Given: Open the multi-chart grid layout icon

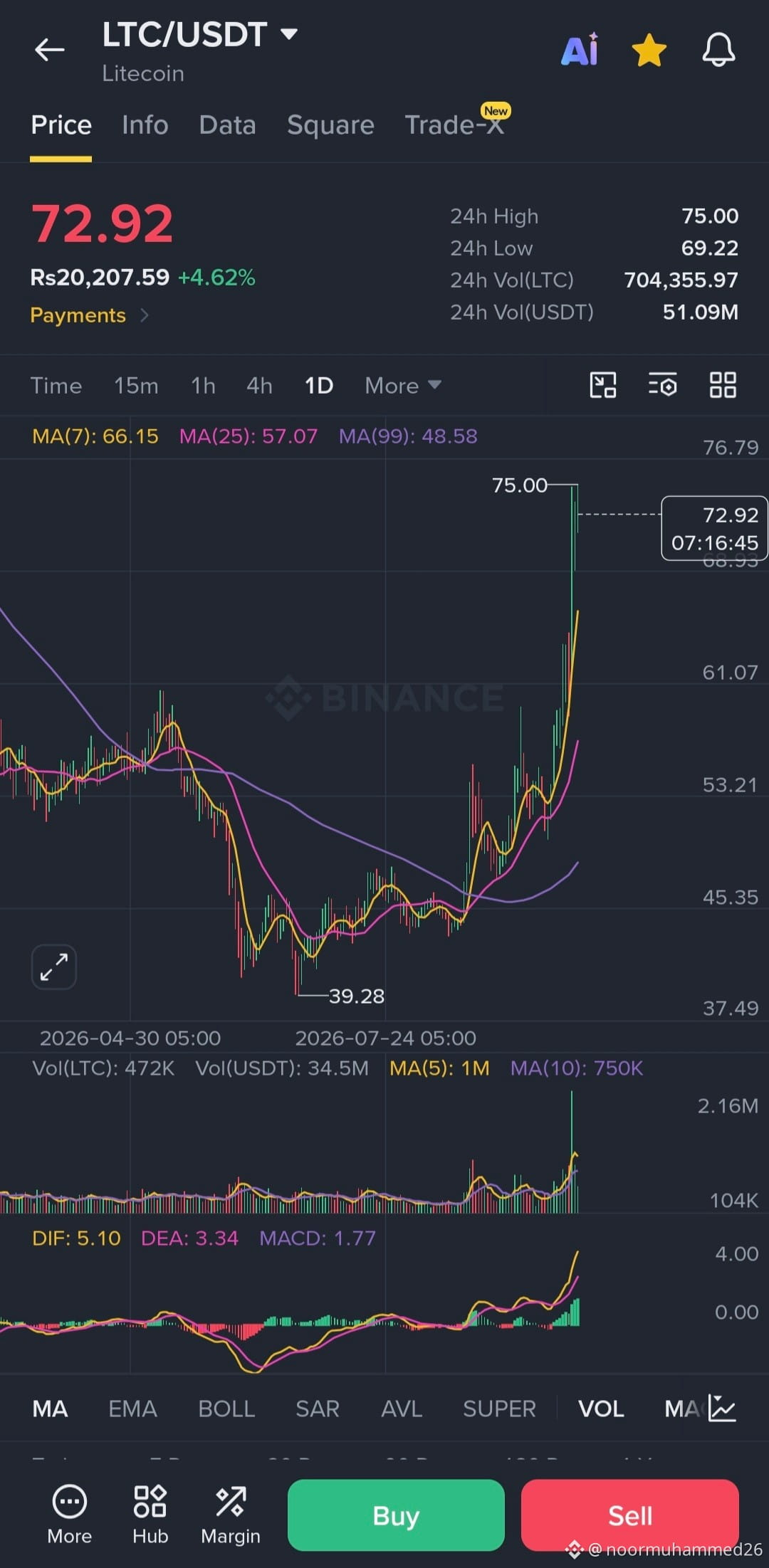Looking at the screenshot, I should (723, 385).
